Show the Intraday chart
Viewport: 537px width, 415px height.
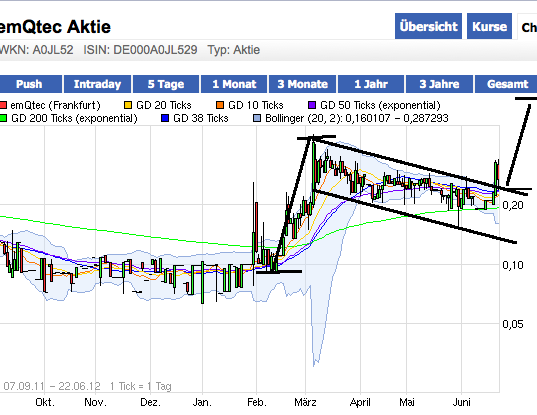(97, 84)
